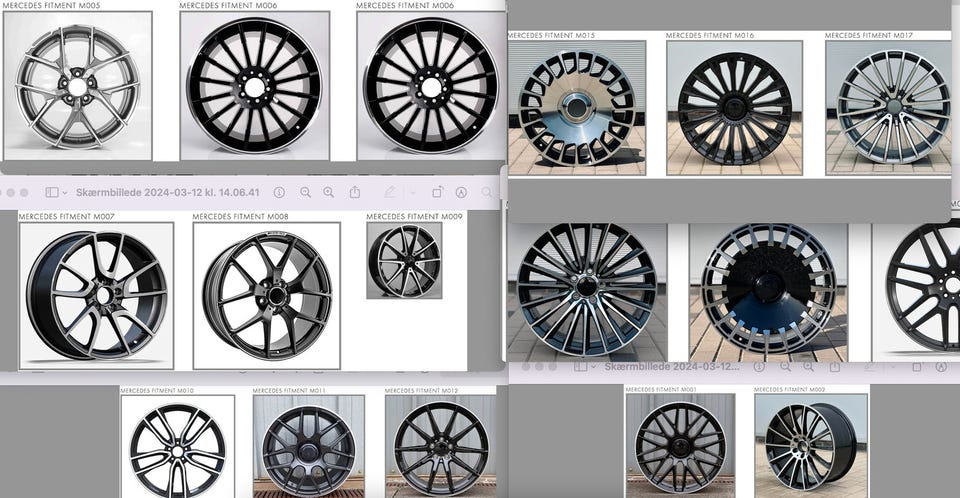Click the 'MERCEDES FITMENT M010' label
Image resolution: width=960 pixels, height=498 pixels.
pyautogui.click(x=157, y=390)
